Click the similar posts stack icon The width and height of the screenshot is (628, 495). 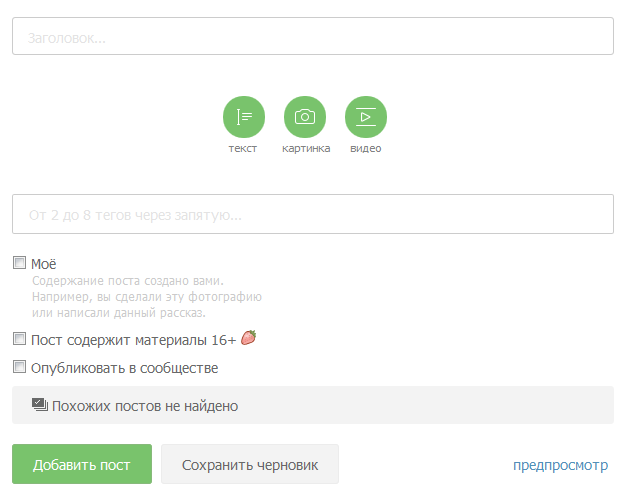point(40,404)
